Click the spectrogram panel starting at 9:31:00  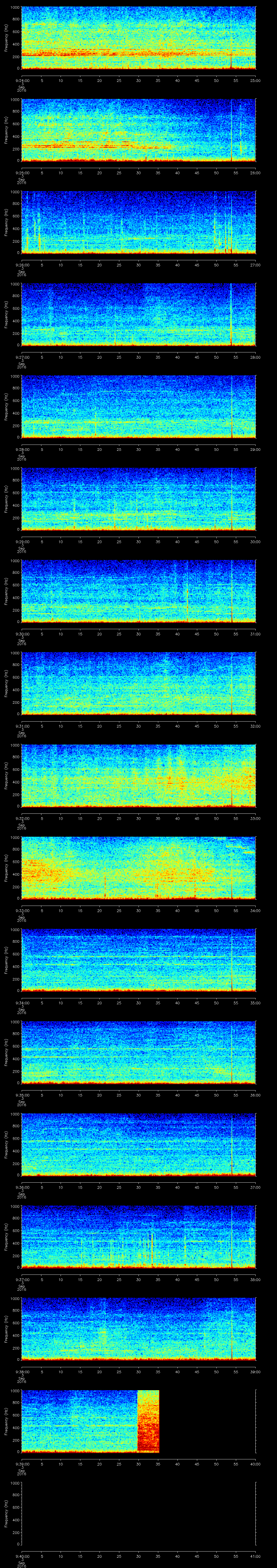(x=138, y=683)
